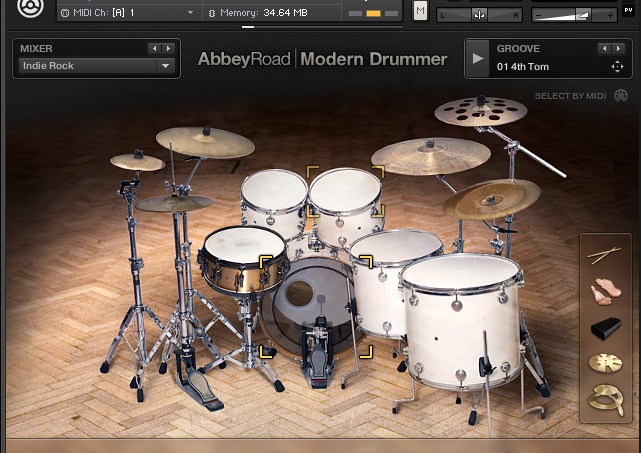Image resolution: width=641 pixels, height=453 pixels.
Task: Choose the jingle stick percussion icon
Action: click(605, 363)
